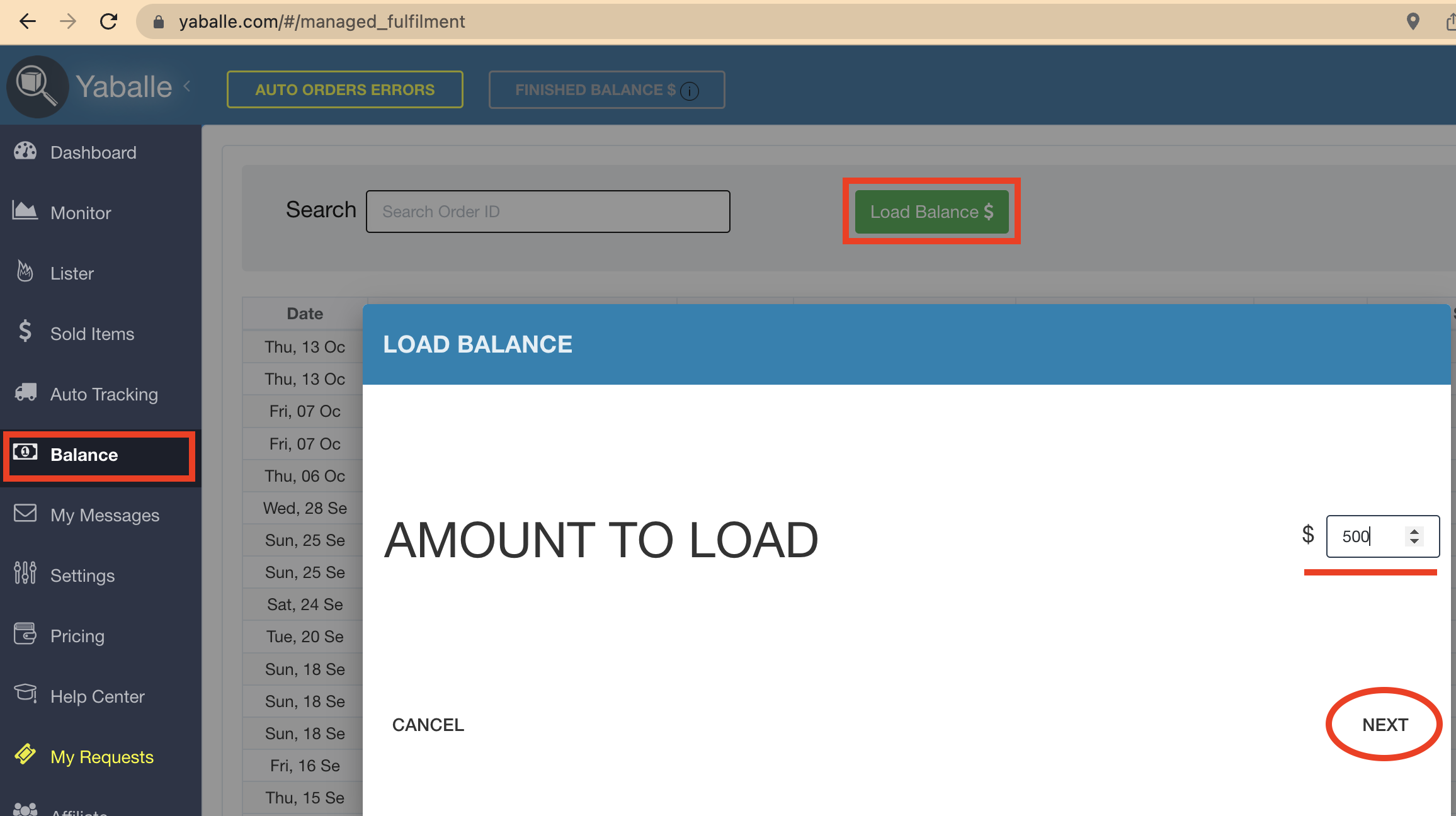The image size is (1456, 816).
Task: Click the Dashboard gauge icon
Action: (25, 151)
